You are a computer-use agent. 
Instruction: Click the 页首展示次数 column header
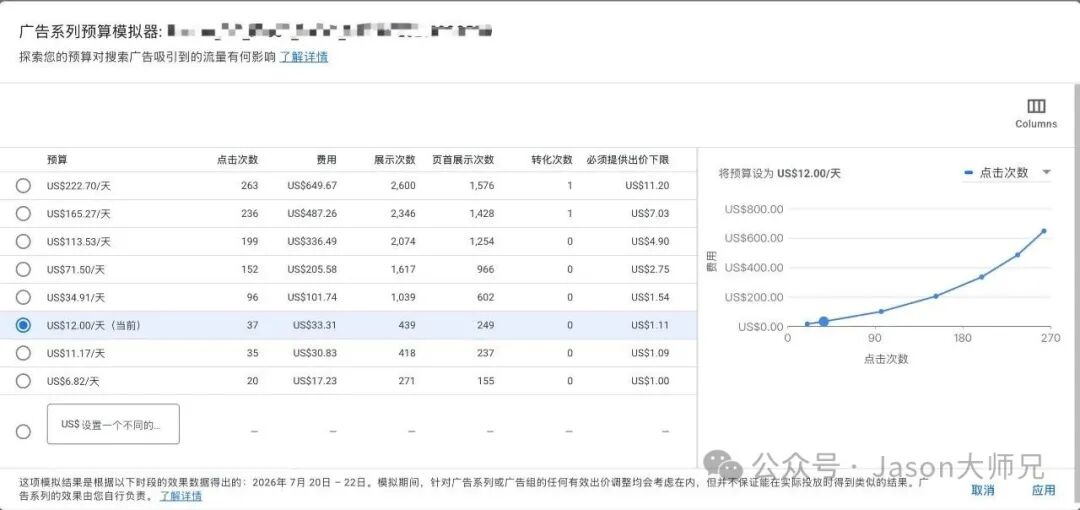tap(464, 160)
